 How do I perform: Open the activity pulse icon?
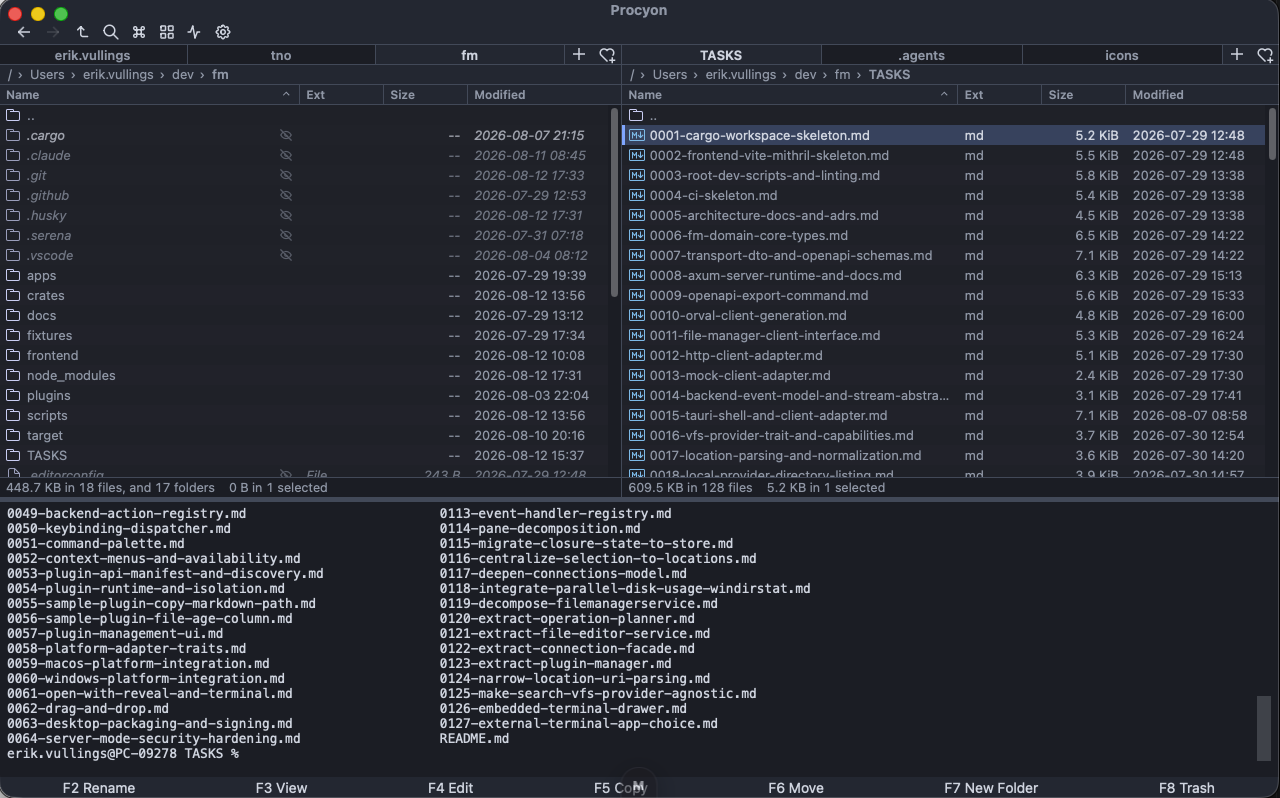click(195, 32)
